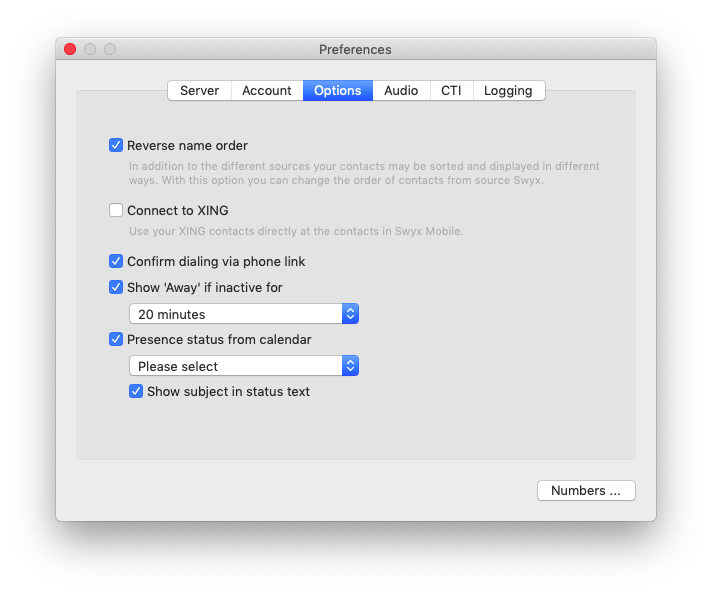Open the Account tab

coord(266,91)
